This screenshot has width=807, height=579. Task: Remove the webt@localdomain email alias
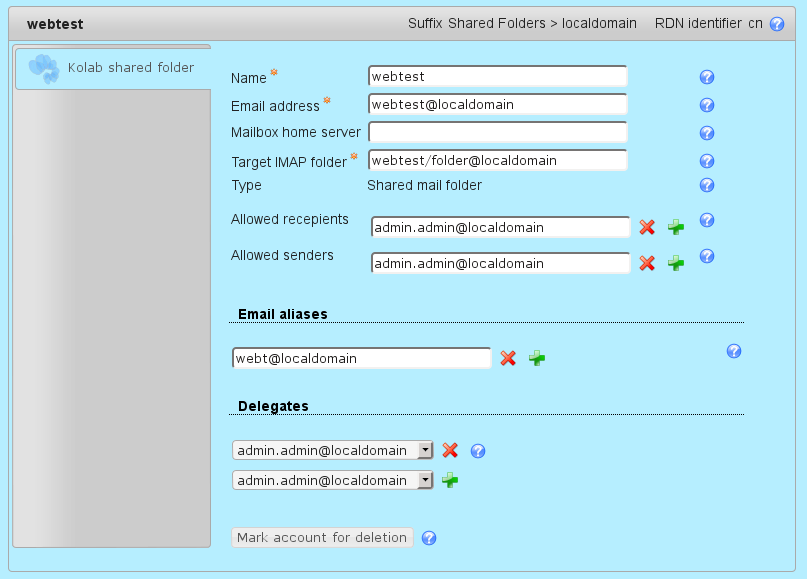click(x=508, y=358)
